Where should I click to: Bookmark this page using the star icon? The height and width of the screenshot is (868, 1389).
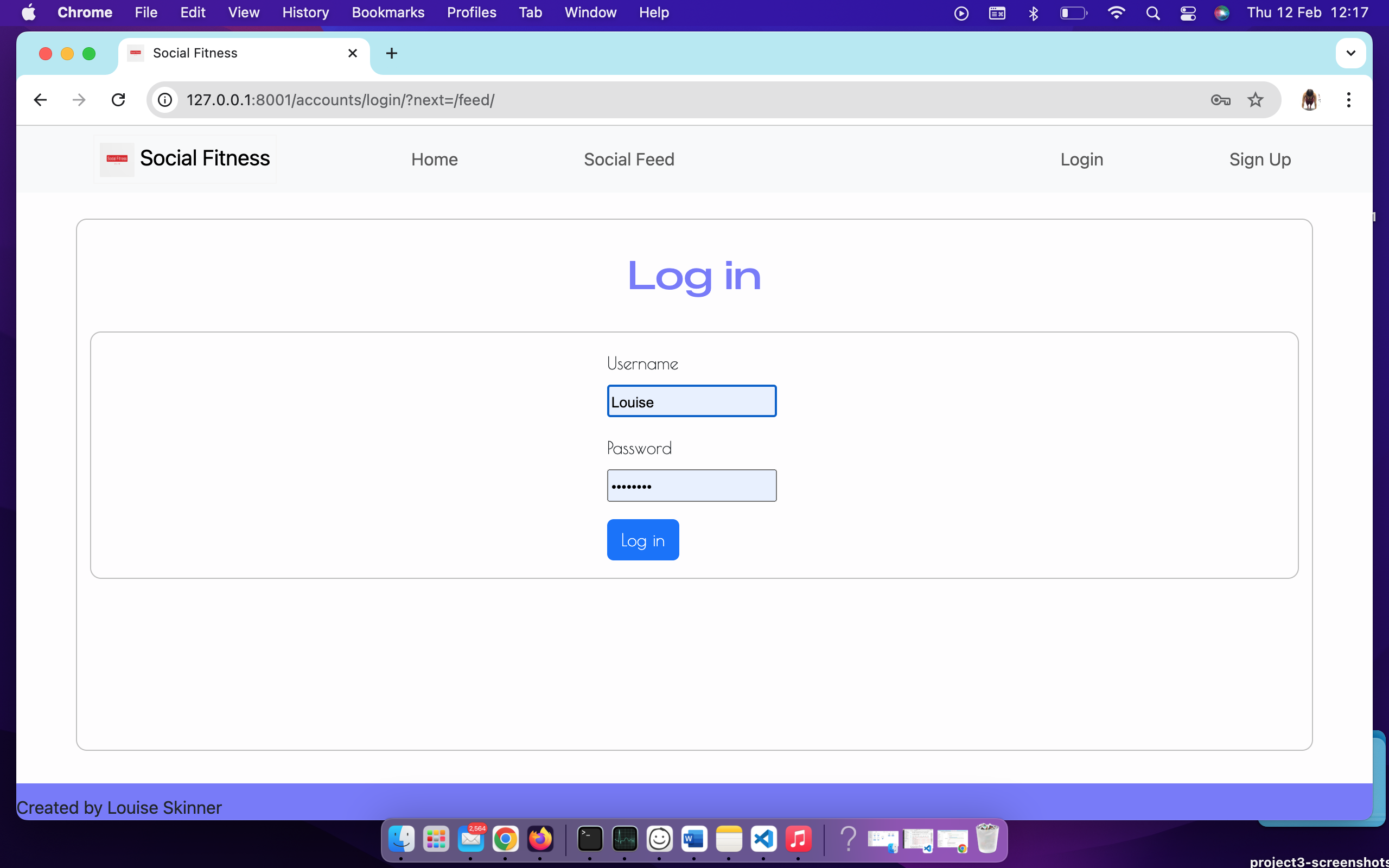tap(1256, 99)
